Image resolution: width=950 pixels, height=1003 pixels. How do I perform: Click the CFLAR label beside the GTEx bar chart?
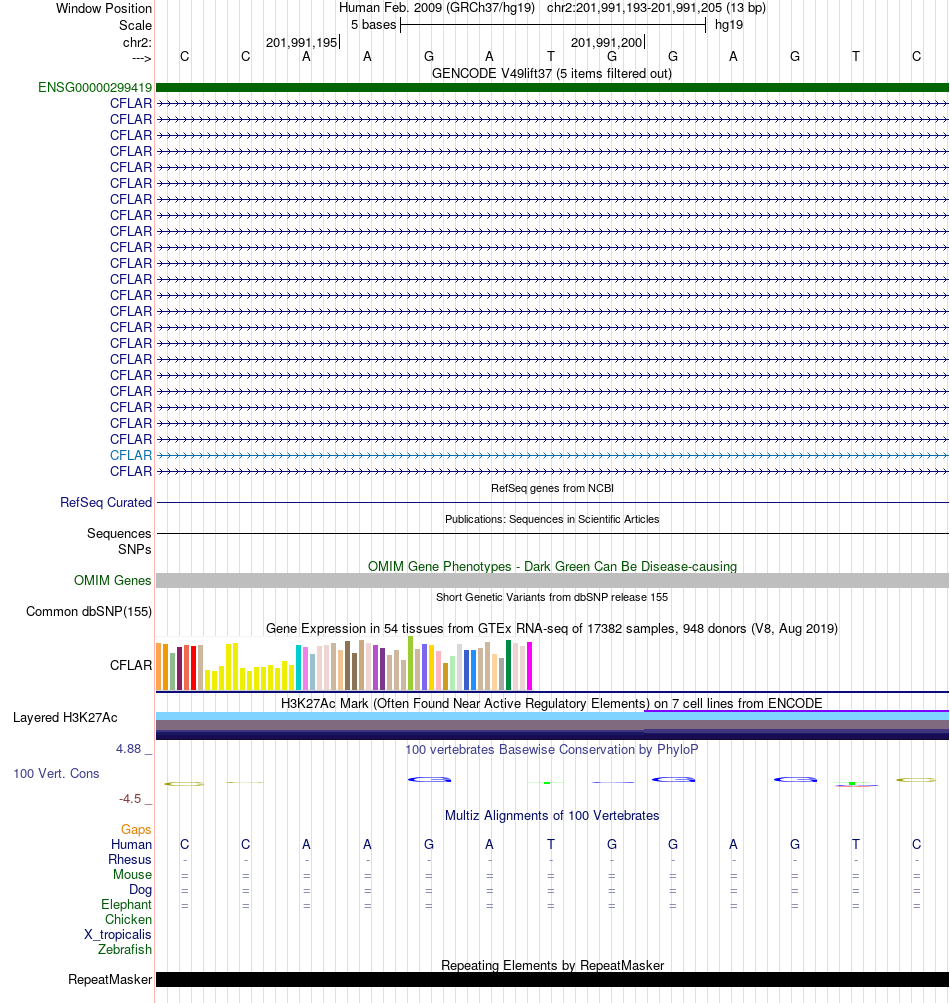click(x=131, y=665)
